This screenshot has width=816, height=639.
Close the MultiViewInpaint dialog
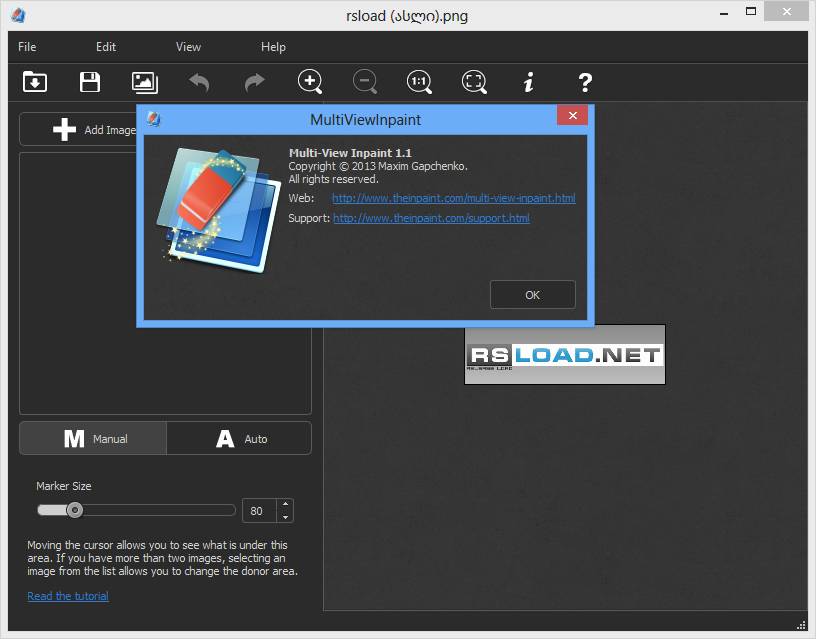click(572, 115)
